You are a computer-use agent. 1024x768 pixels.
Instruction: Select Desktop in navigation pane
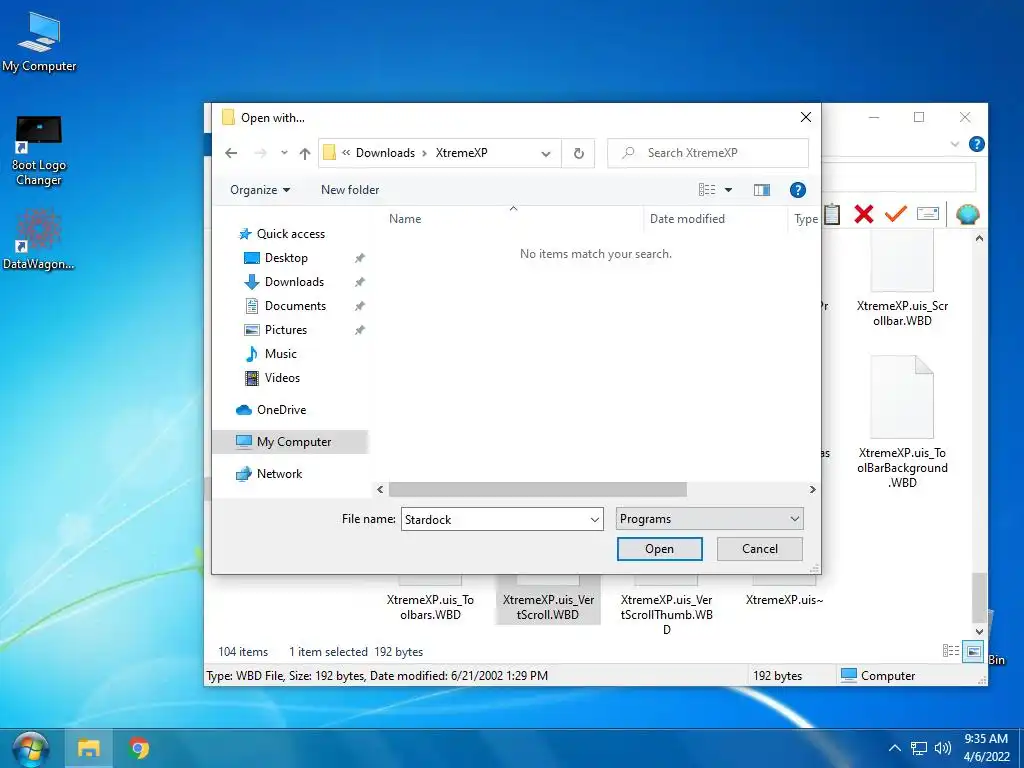click(x=286, y=258)
